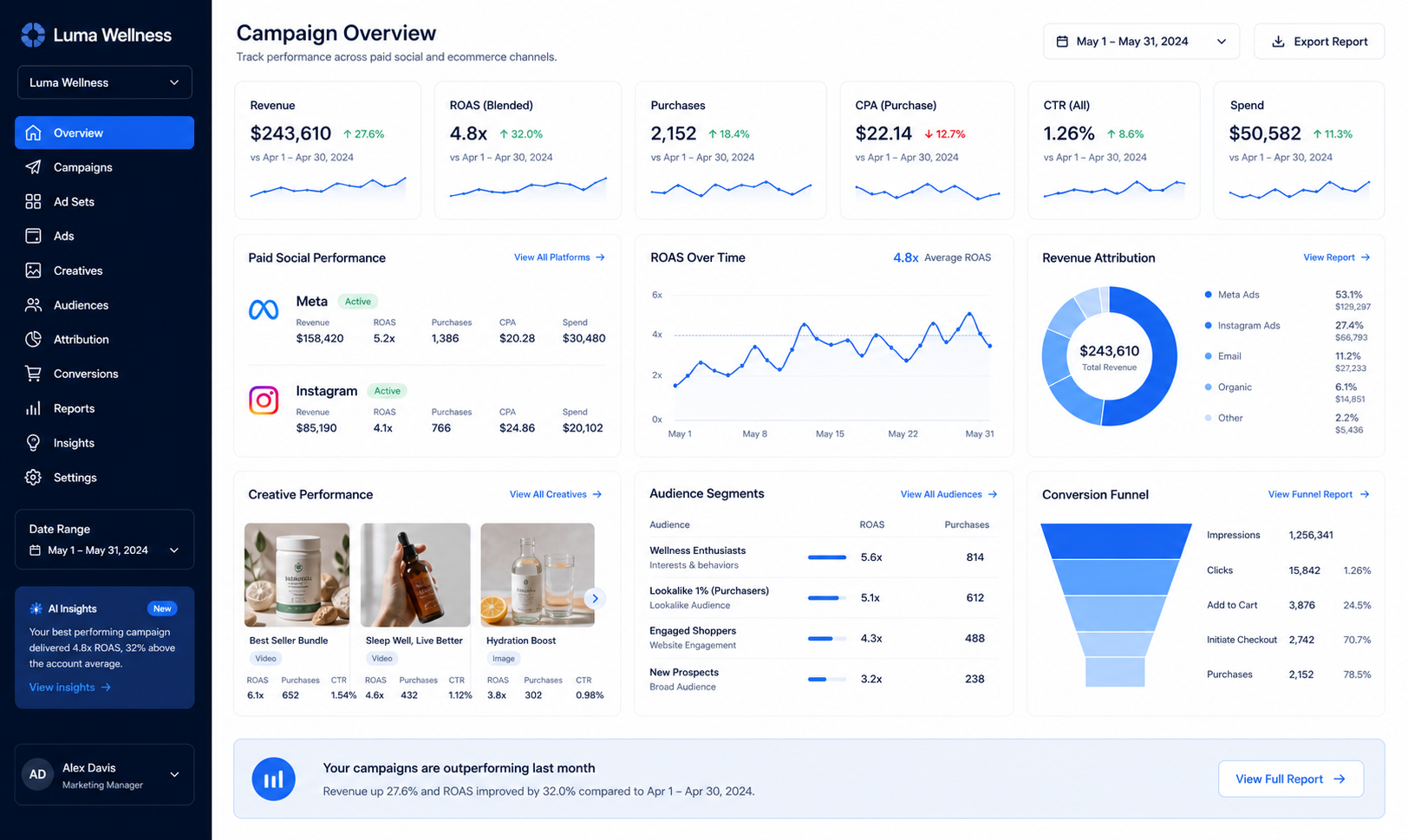Click the donut chart in Revenue Attribution

pyautogui.click(x=1109, y=356)
